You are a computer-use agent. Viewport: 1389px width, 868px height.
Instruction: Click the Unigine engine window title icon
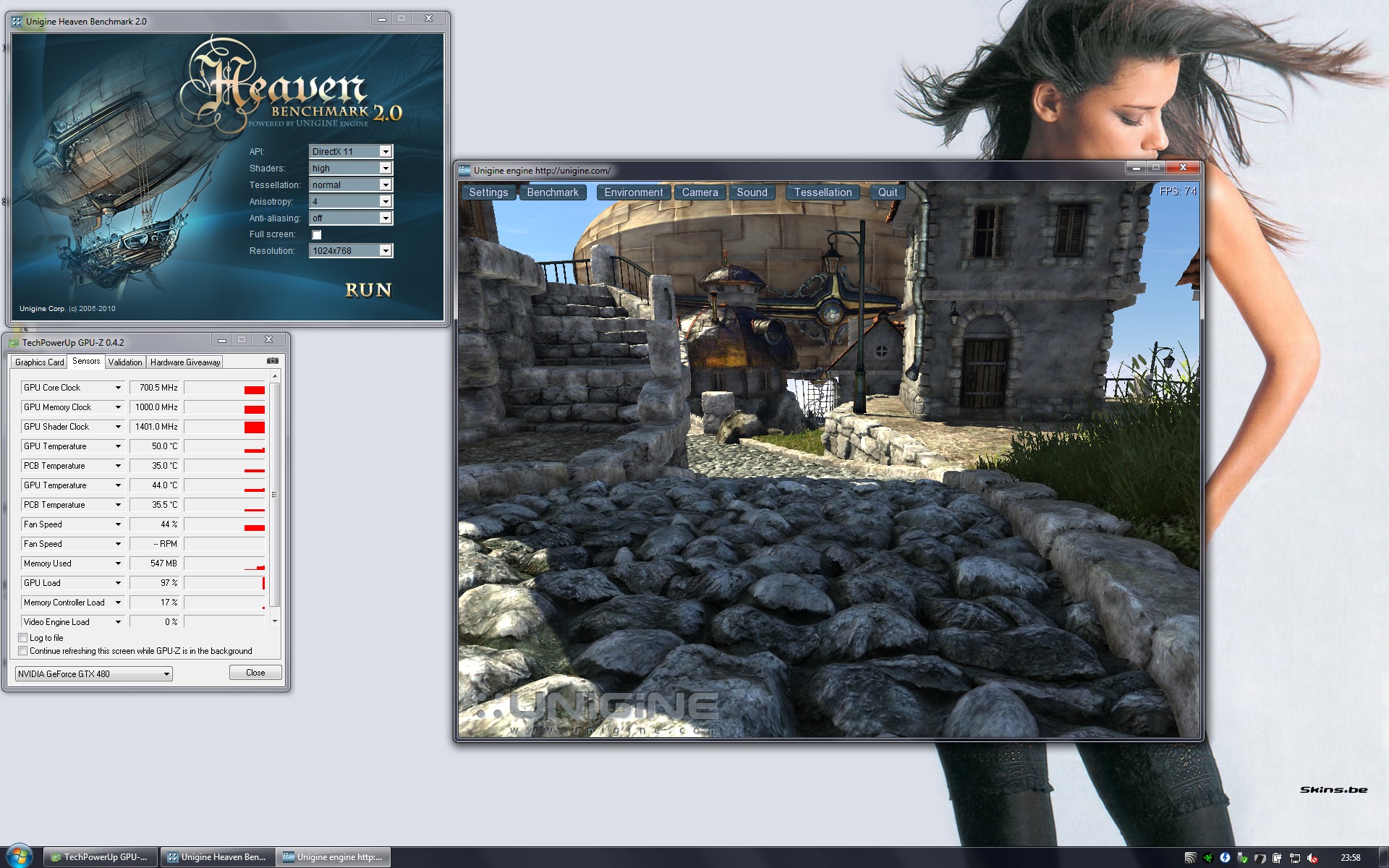click(464, 170)
